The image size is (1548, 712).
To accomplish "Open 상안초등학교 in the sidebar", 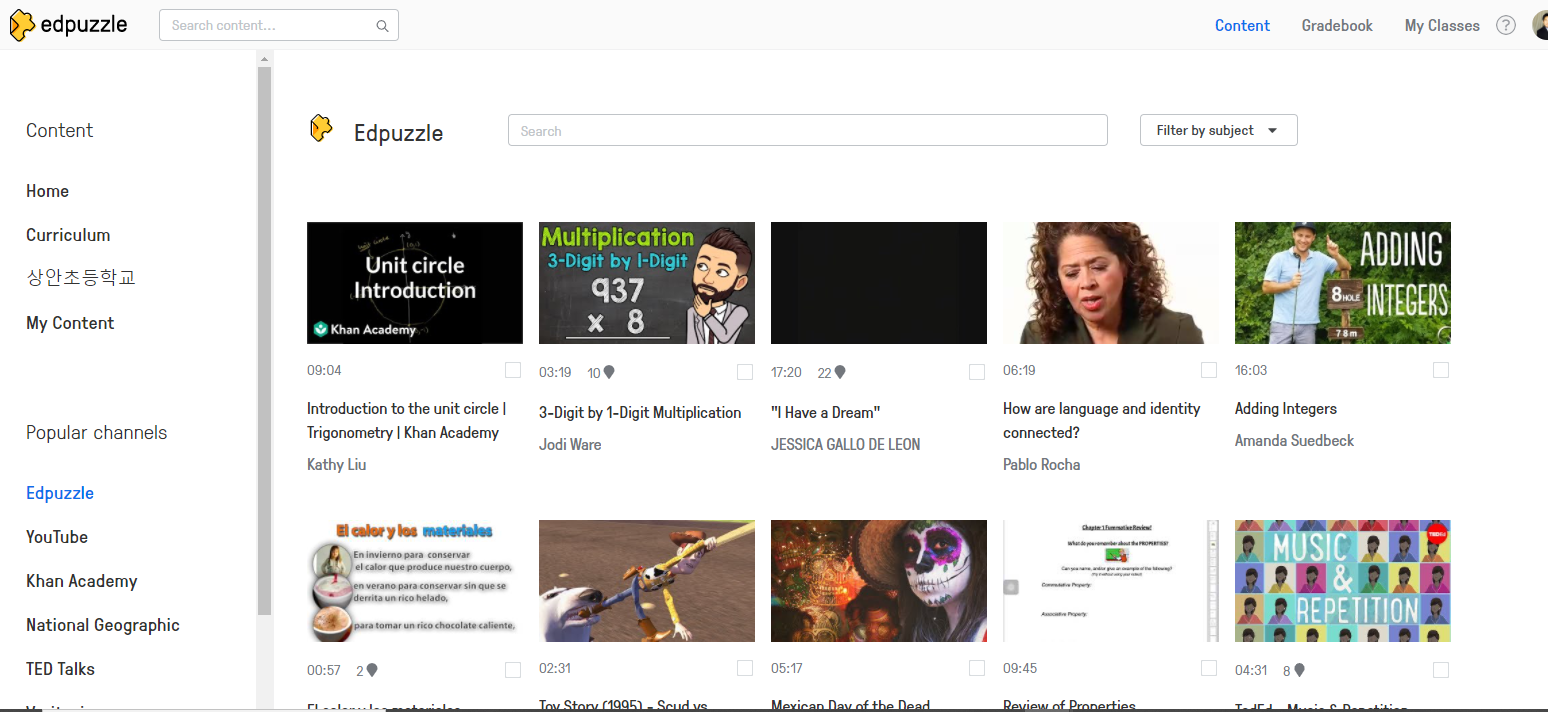I will [x=81, y=278].
